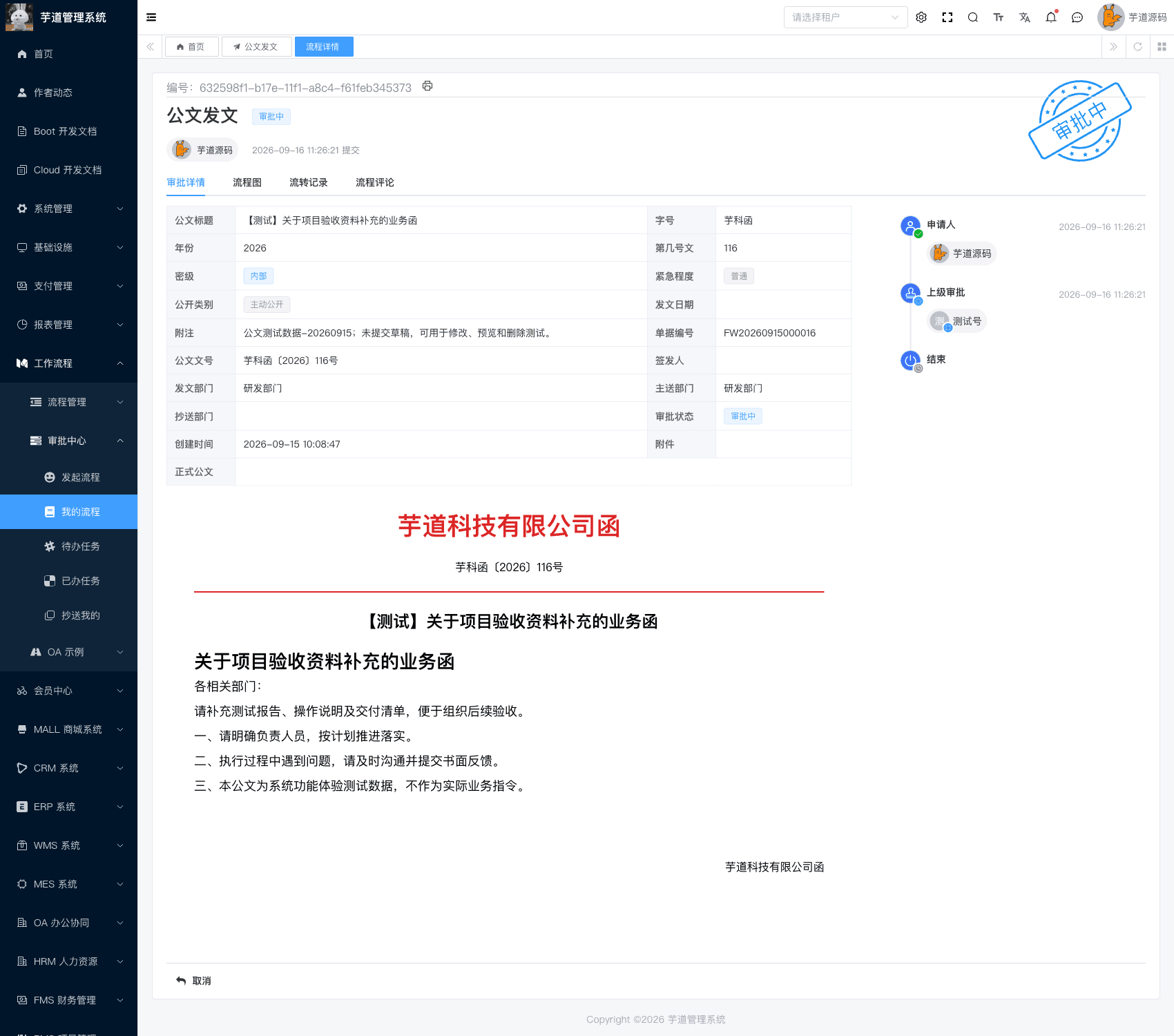Expand OA 办公协同 menu

point(68,923)
